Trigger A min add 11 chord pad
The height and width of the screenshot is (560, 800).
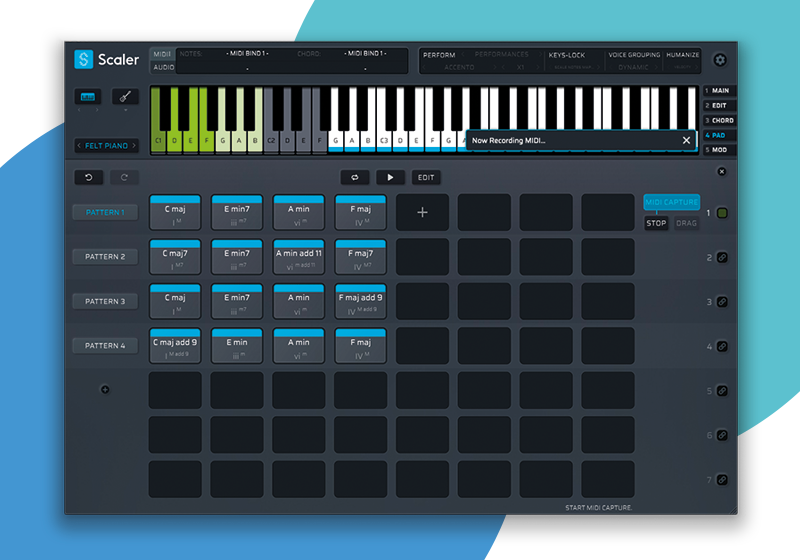click(x=298, y=257)
